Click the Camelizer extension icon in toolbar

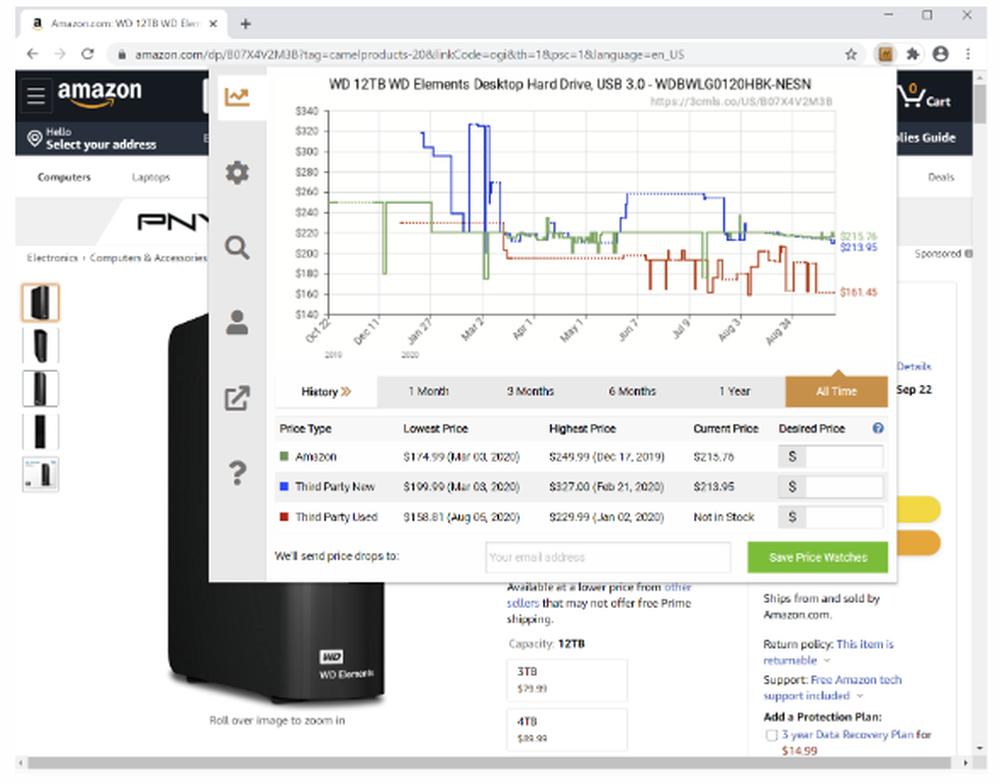point(885,54)
